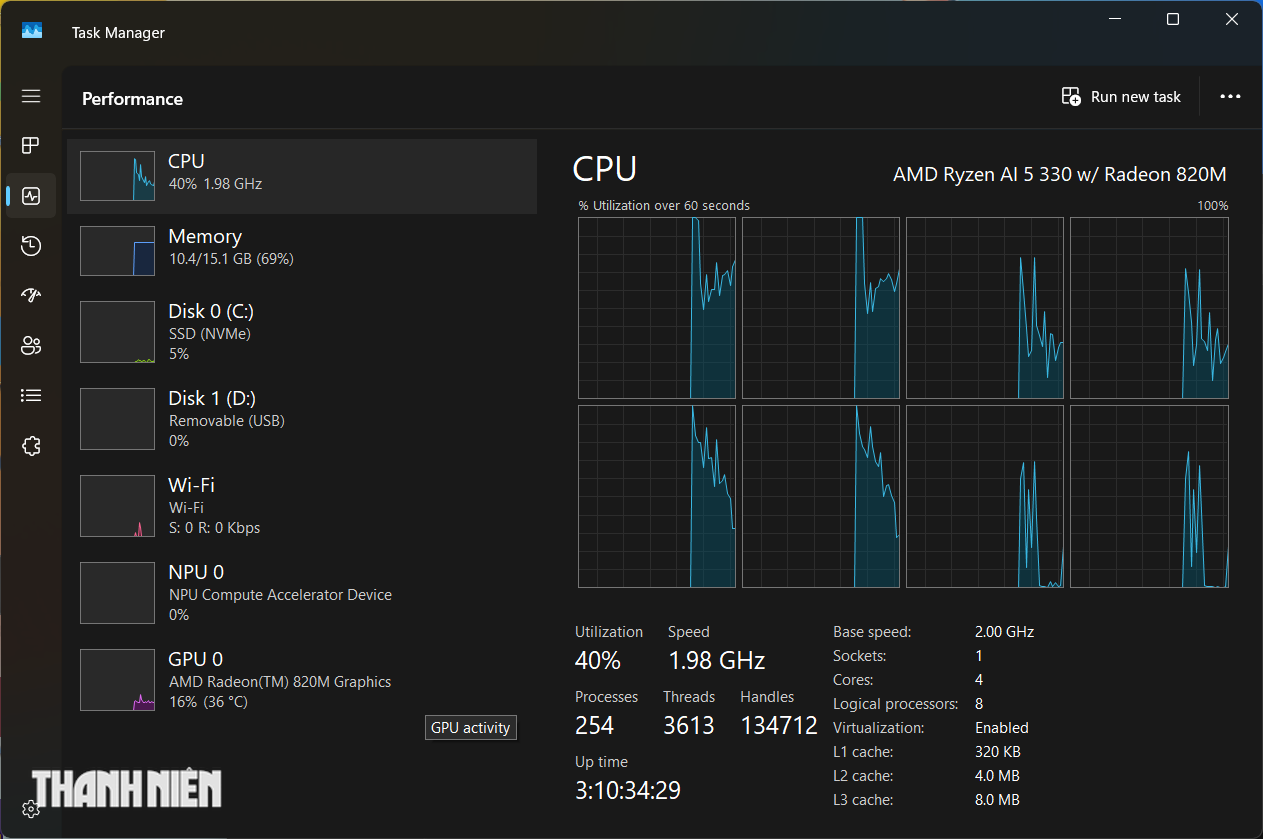Minimize the Task Manager window

(x=1116, y=19)
